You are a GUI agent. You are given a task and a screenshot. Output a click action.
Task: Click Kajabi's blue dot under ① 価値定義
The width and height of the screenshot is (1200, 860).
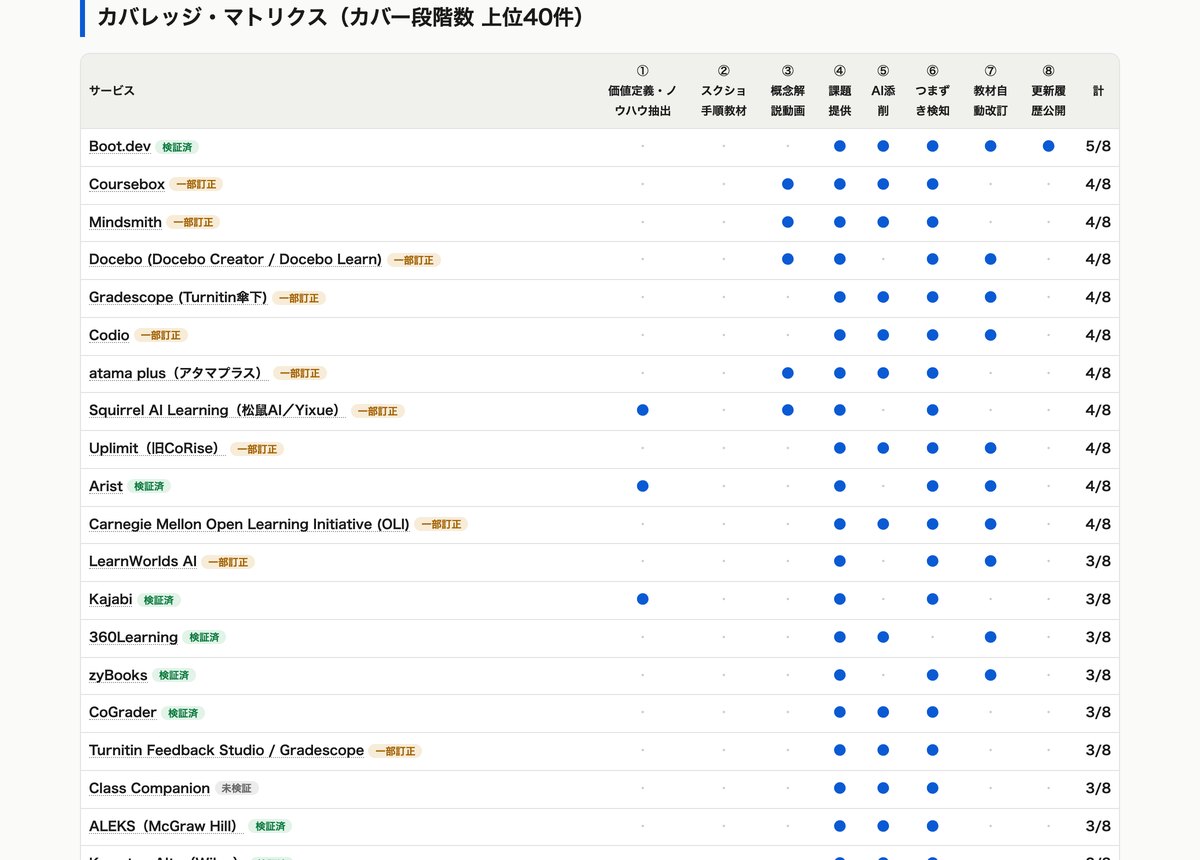click(642, 599)
